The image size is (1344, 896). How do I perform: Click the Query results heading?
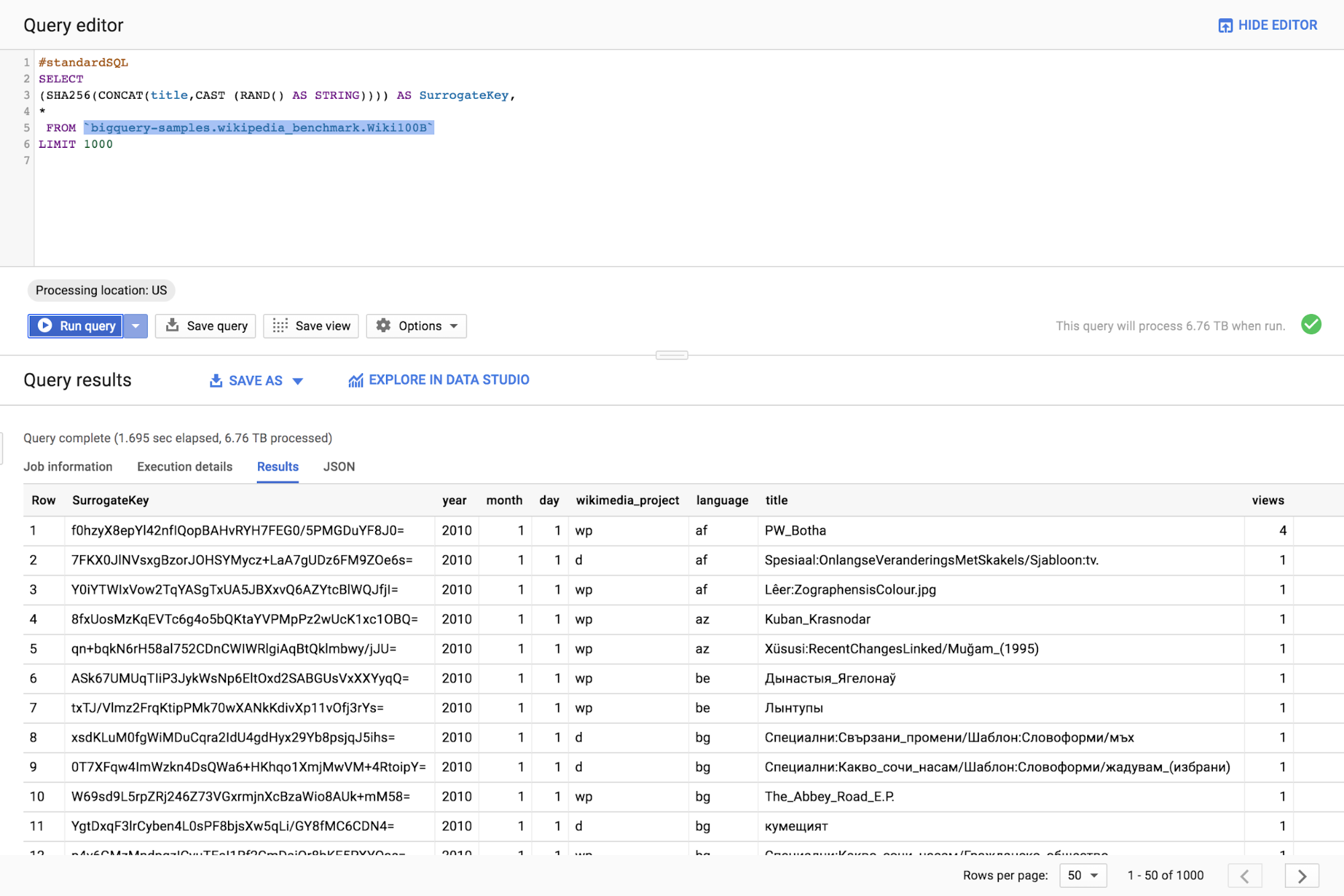pos(77,380)
